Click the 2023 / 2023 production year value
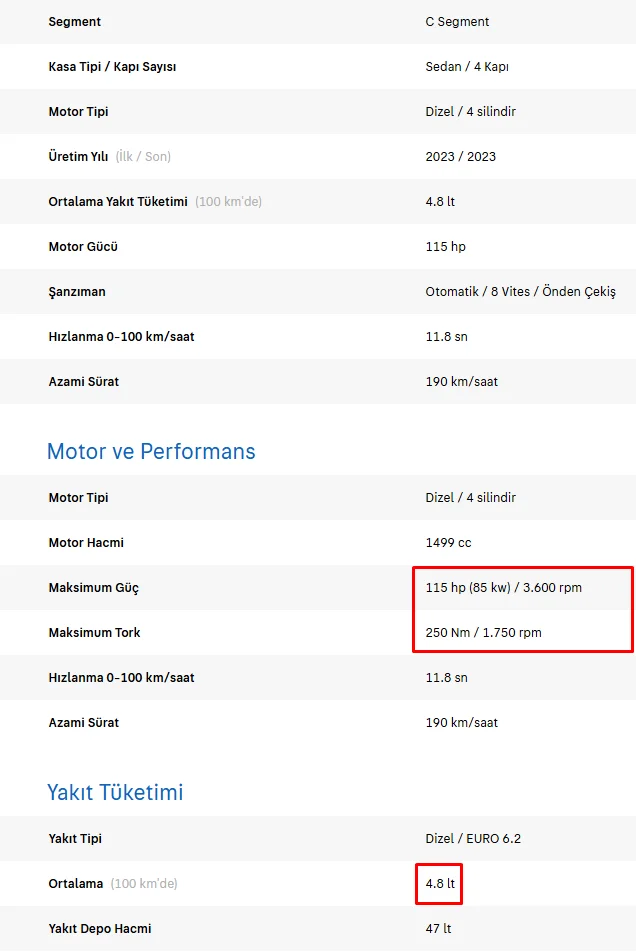 (x=460, y=157)
